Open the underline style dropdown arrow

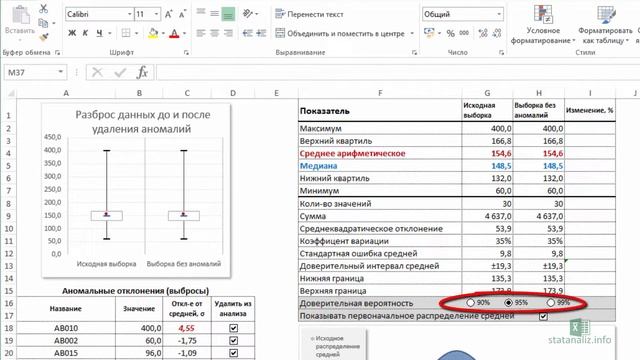point(109,33)
